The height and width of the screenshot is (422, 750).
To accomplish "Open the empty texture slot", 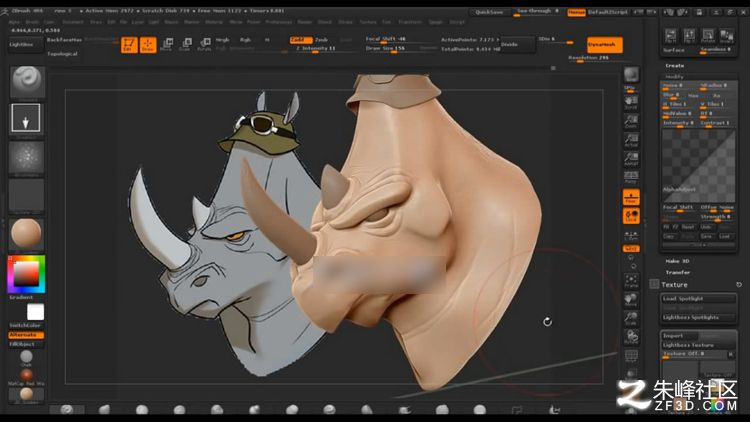I will (x=26, y=195).
